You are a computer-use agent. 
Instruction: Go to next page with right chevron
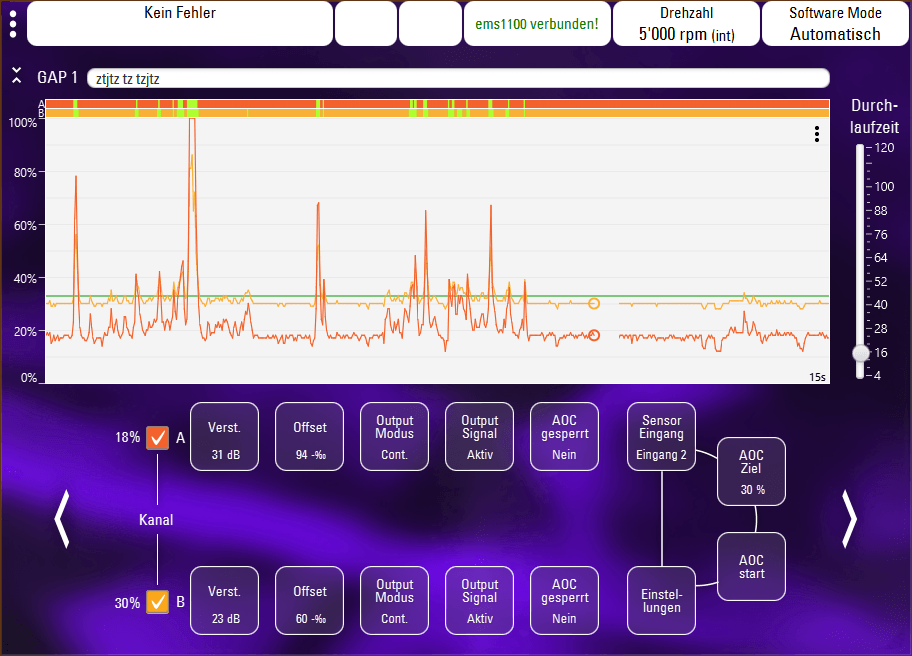849,519
